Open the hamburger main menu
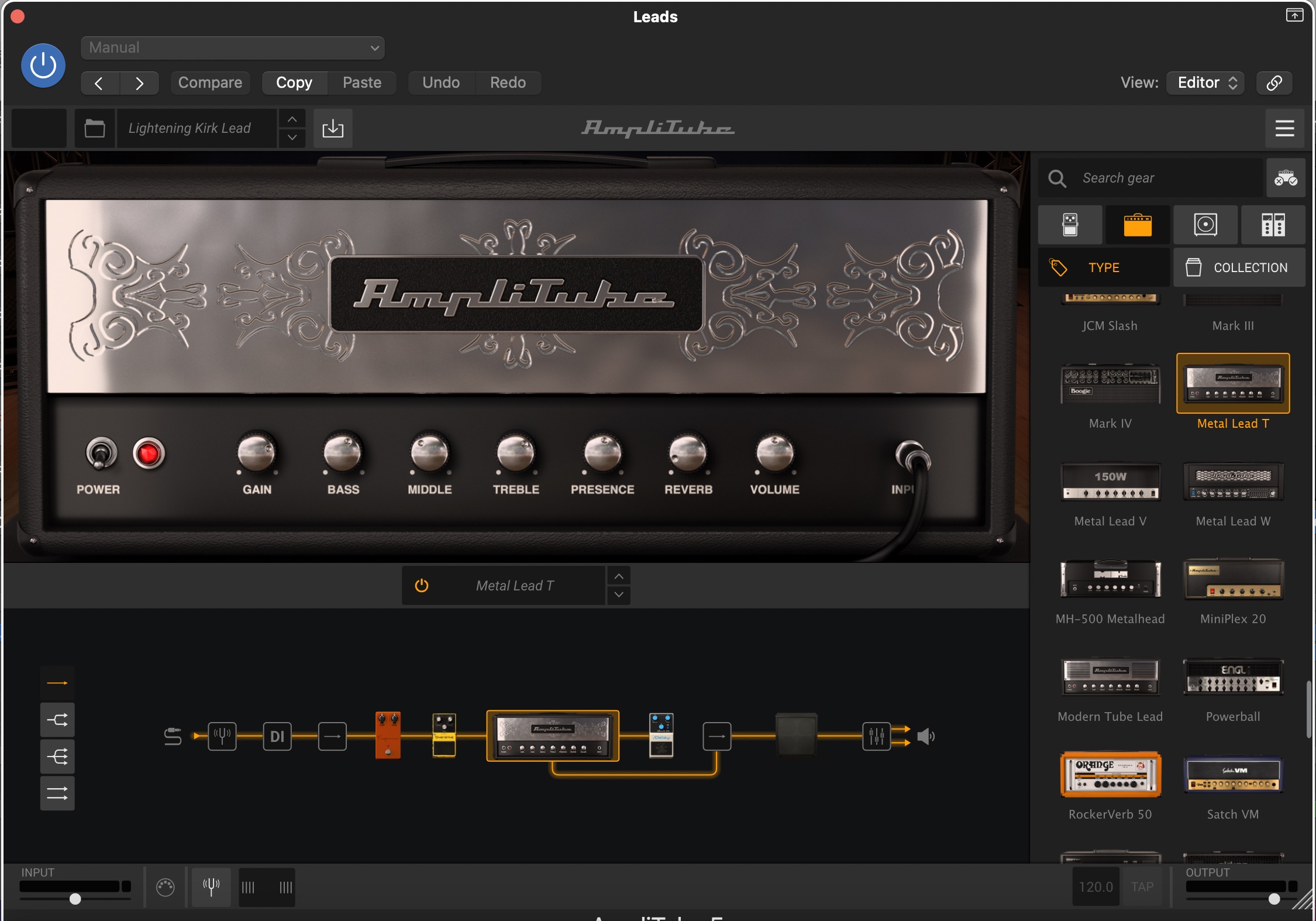The width and height of the screenshot is (1316, 921). click(x=1284, y=128)
